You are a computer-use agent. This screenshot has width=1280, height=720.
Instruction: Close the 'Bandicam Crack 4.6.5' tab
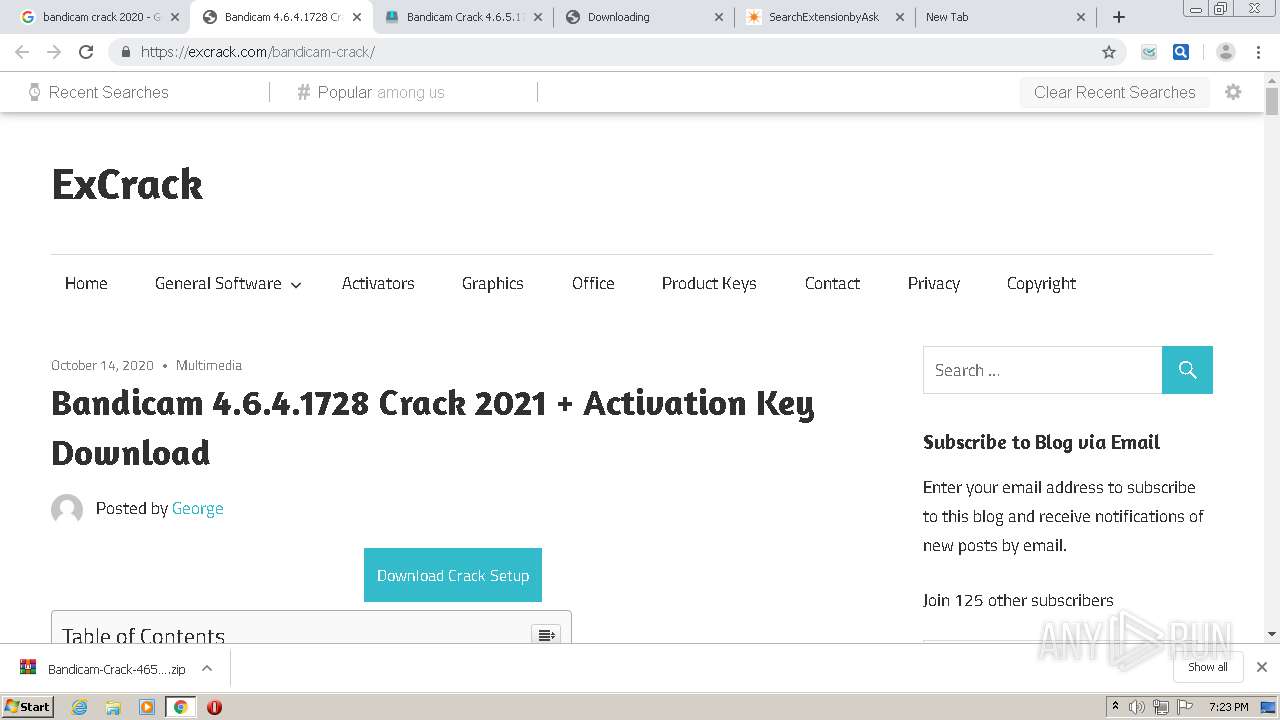(537, 17)
